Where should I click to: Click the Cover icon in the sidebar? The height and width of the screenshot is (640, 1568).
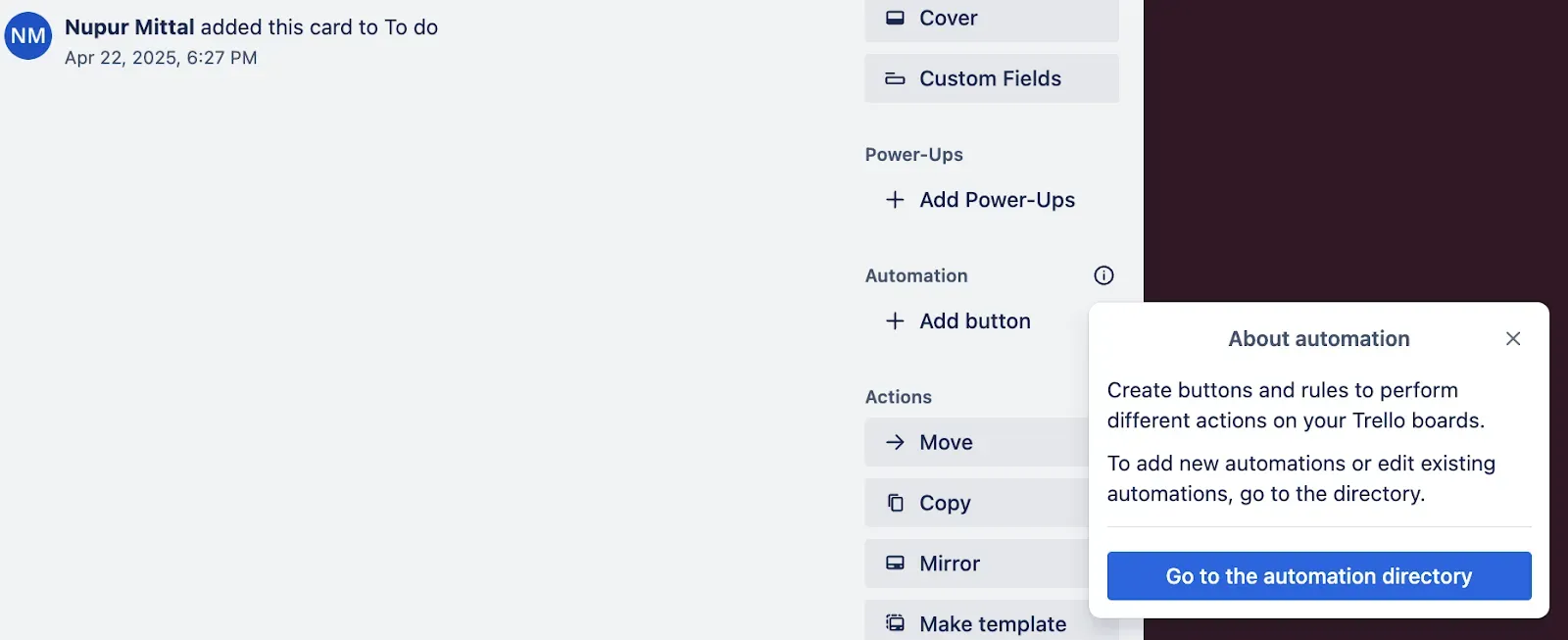(895, 17)
